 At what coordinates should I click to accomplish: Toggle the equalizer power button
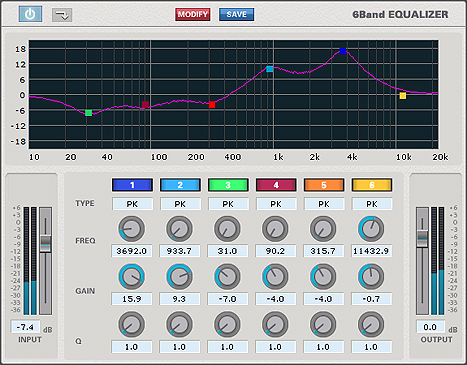(x=30, y=14)
